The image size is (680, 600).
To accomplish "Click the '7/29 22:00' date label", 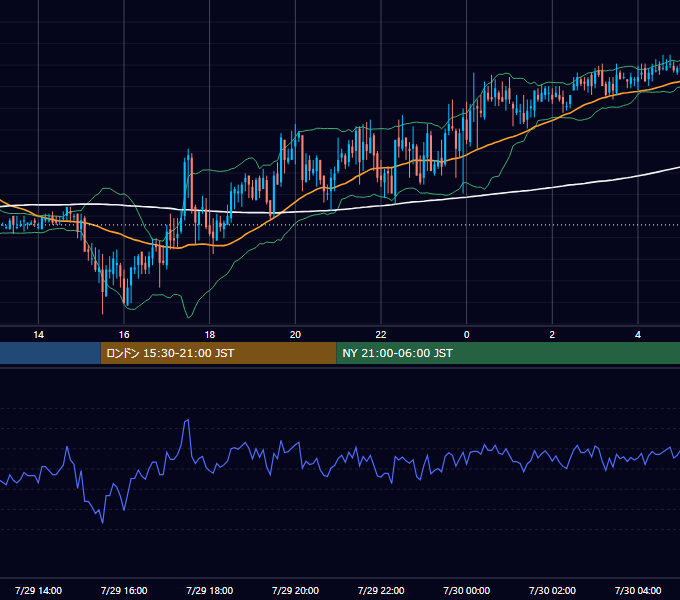I will tap(381, 590).
